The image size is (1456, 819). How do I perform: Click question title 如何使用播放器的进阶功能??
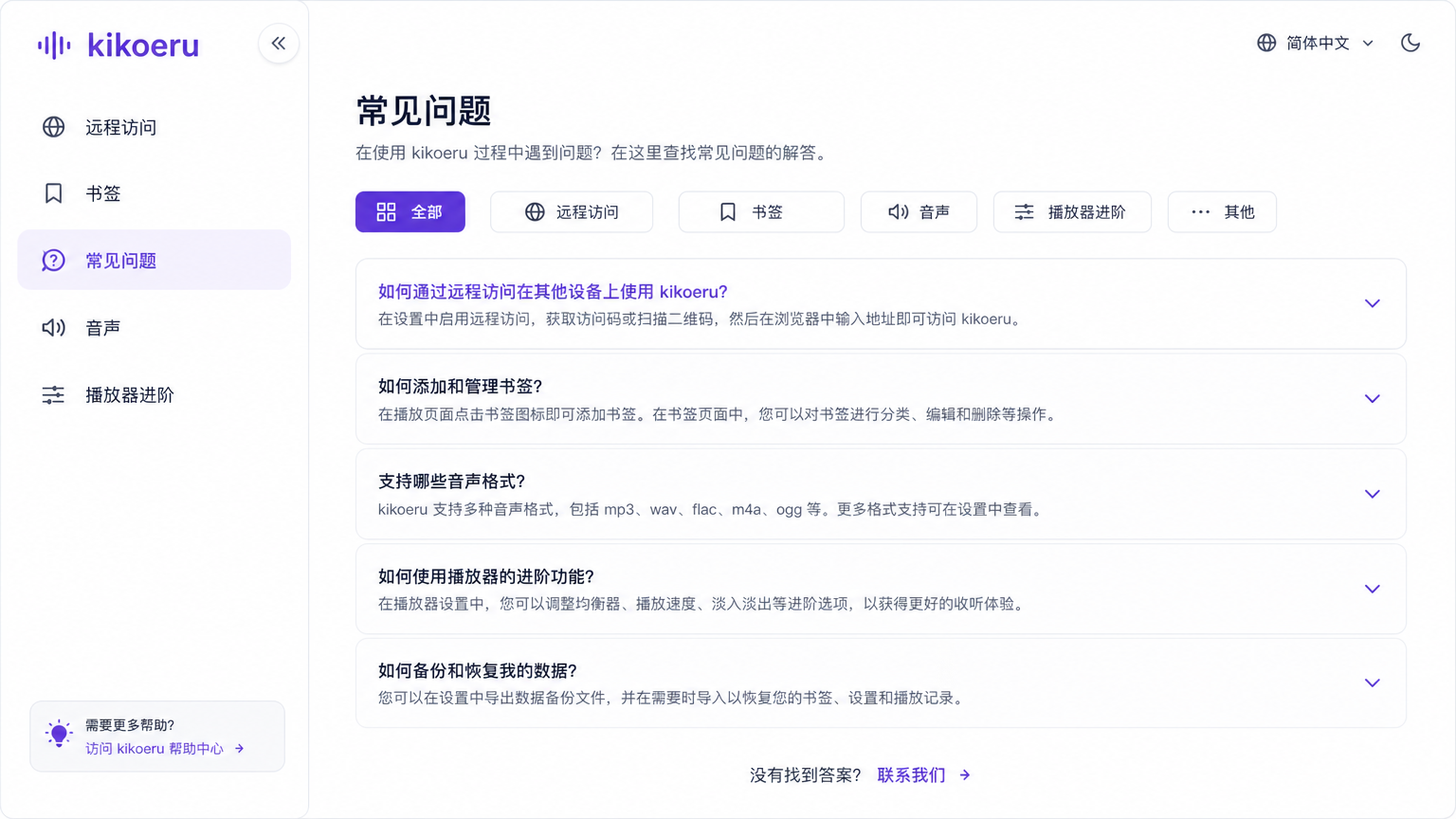(486, 576)
